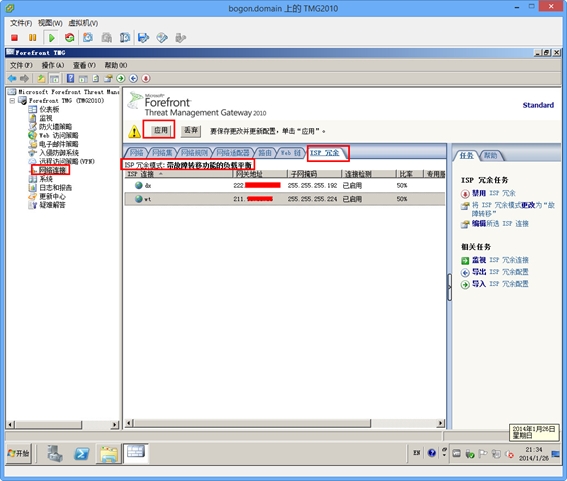The image size is (567, 481).
Task: Open file explorer from the taskbar
Action: tap(108, 454)
